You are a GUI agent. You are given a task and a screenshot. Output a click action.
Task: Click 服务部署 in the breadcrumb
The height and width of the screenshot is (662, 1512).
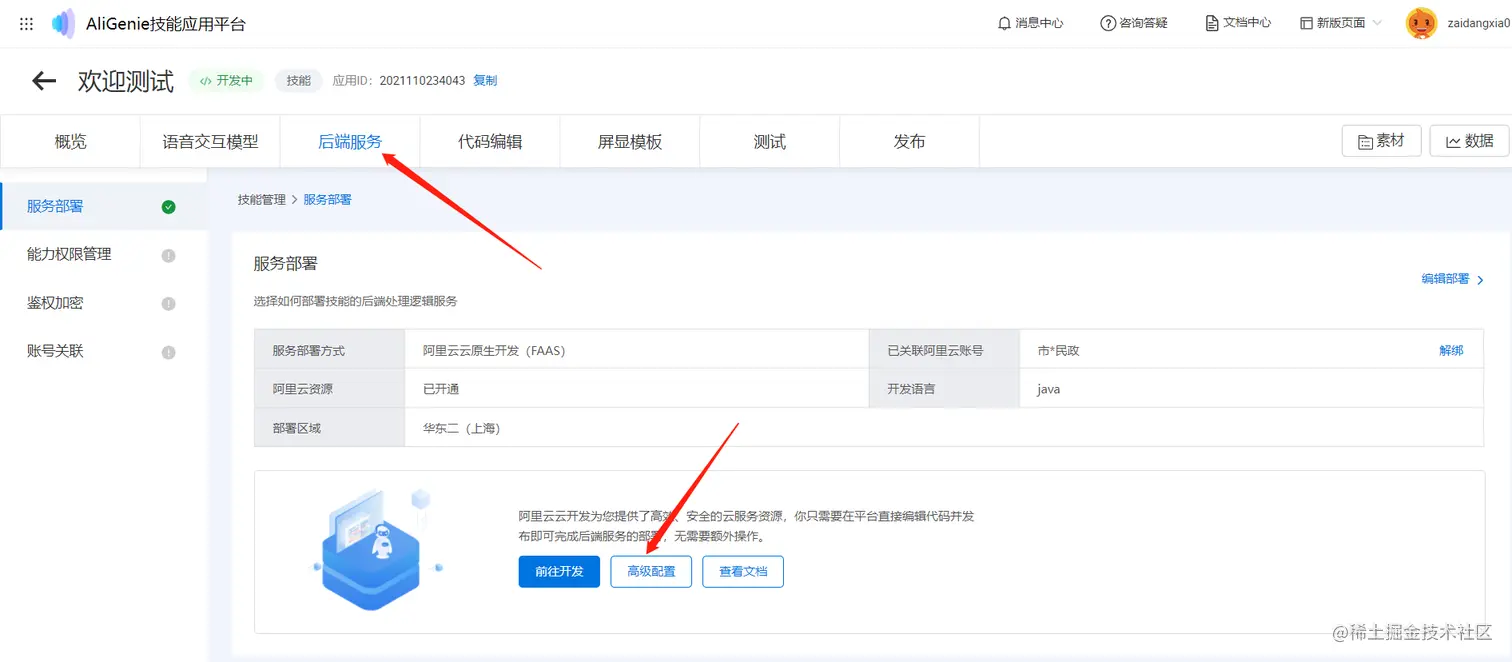point(327,200)
